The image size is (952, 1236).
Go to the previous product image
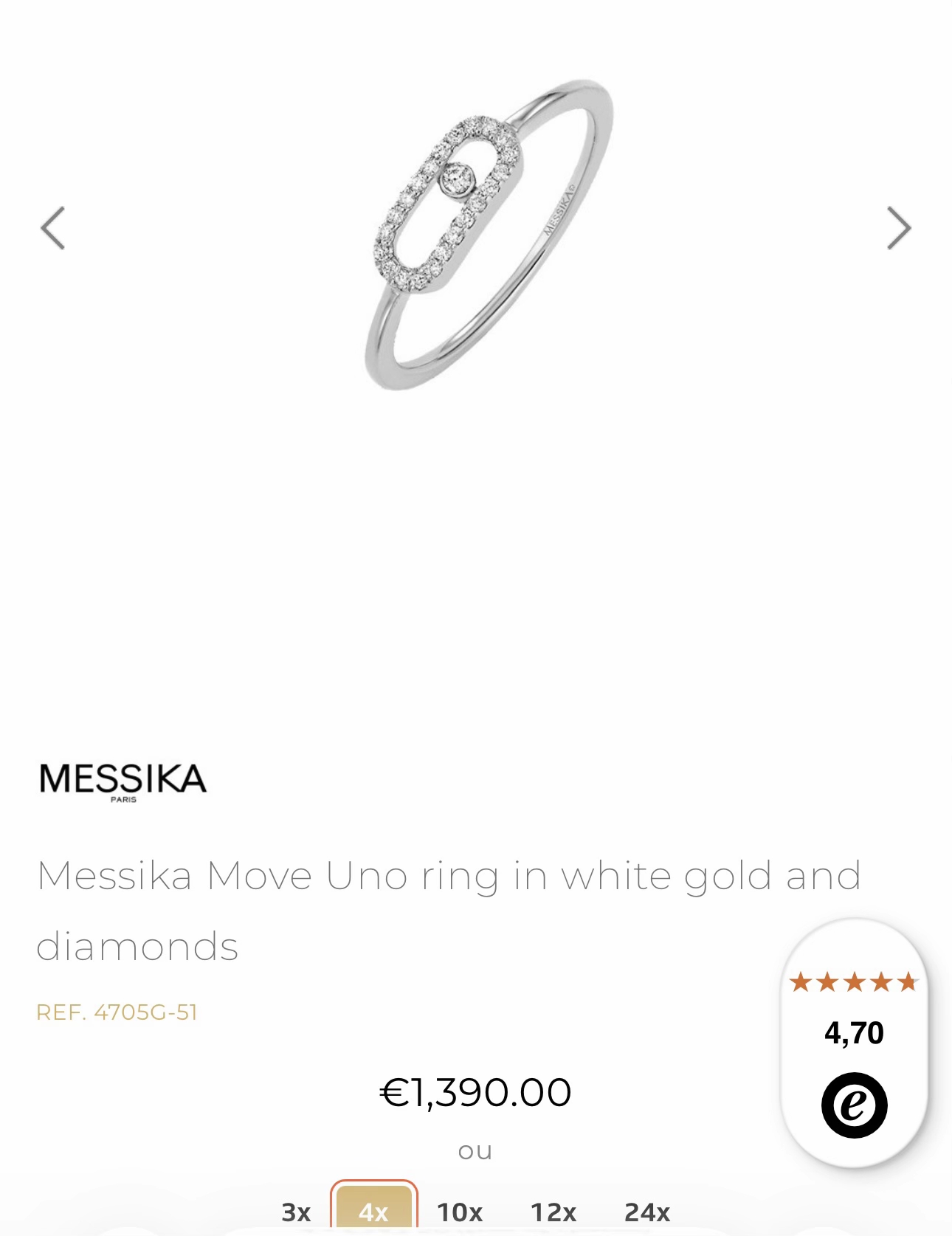pyautogui.click(x=53, y=228)
